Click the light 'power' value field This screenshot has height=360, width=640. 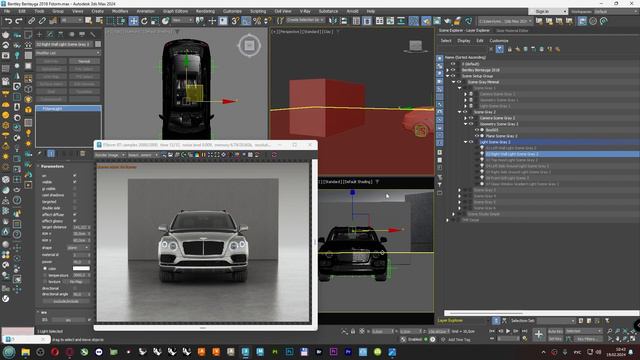click(x=81, y=262)
